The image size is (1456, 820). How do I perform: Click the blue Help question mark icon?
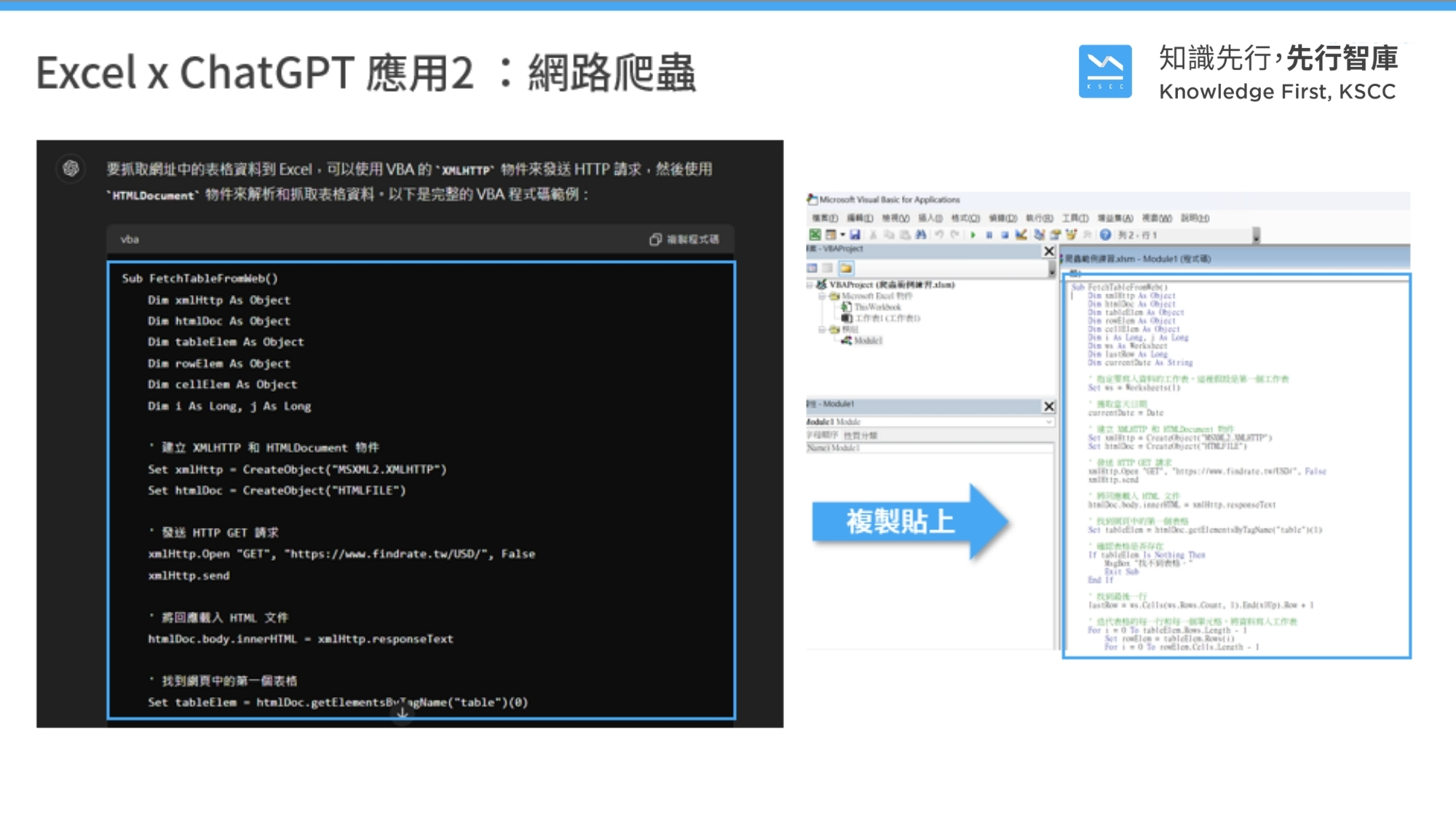pyautogui.click(x=1105, y=234)
